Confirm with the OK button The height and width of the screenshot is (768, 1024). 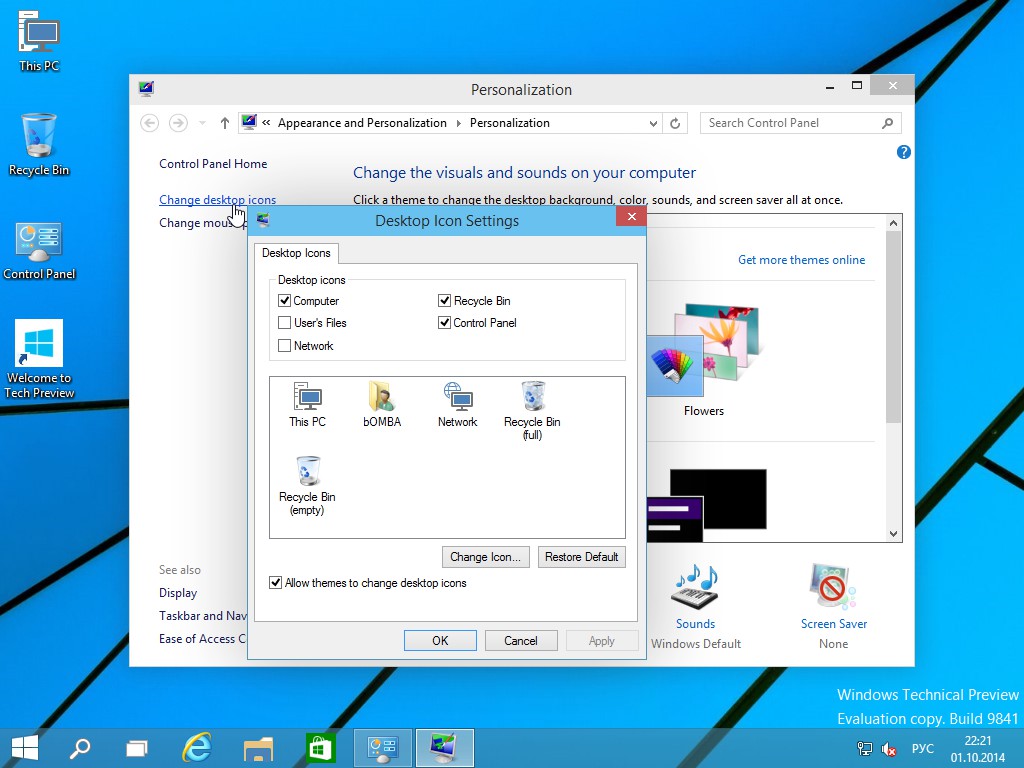[x=440, y=641]
